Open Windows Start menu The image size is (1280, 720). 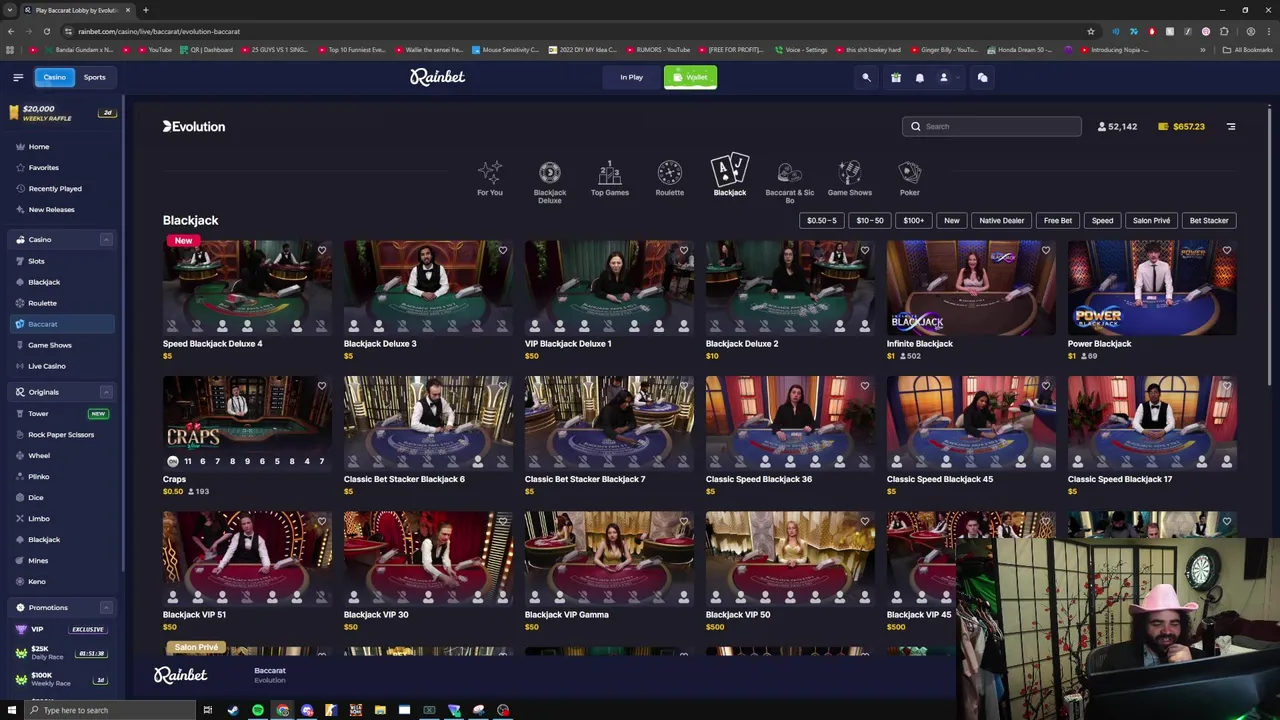pyautogui.click(x=12, y=710)
